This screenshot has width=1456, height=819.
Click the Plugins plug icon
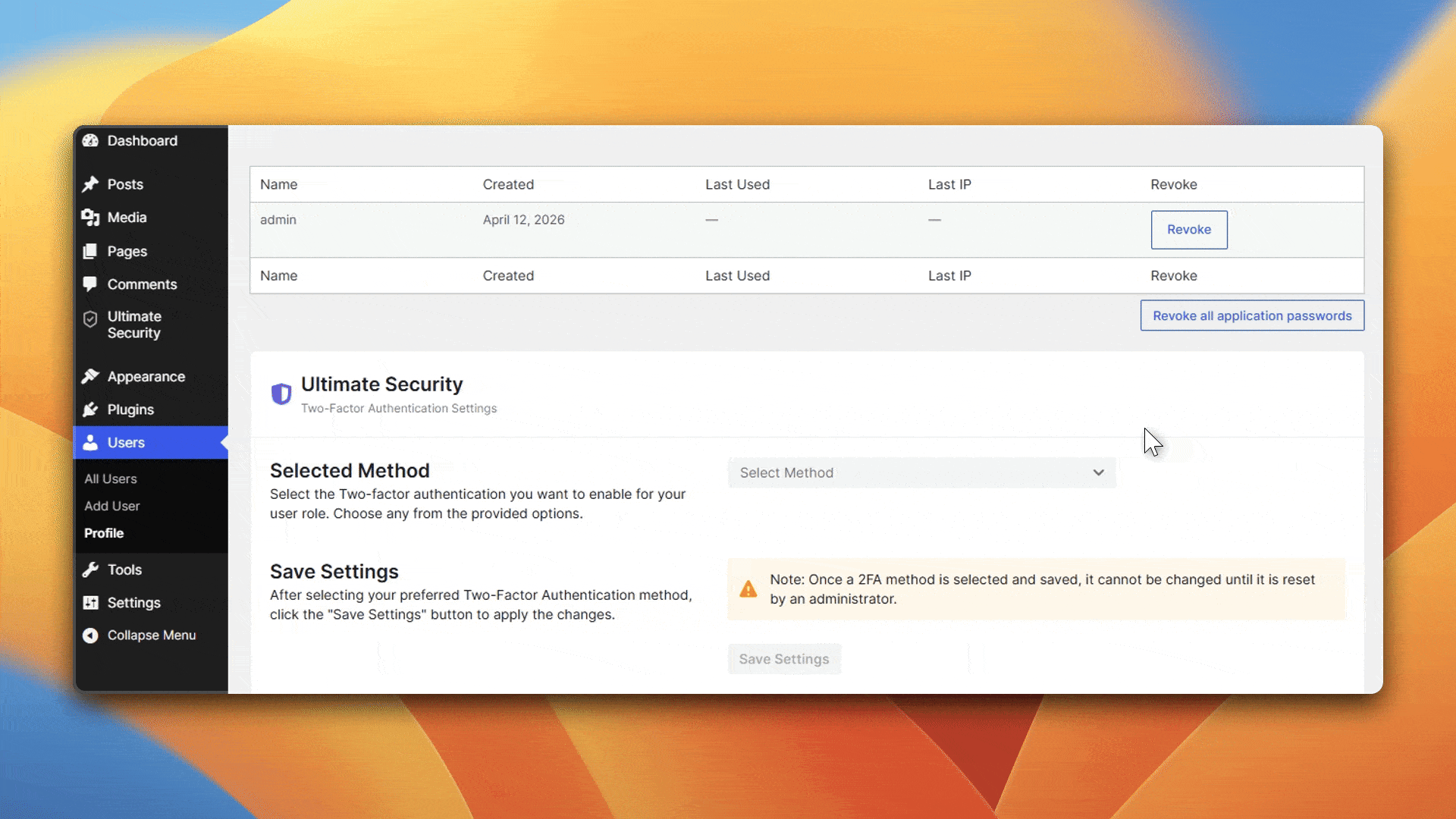coord(90,409)
